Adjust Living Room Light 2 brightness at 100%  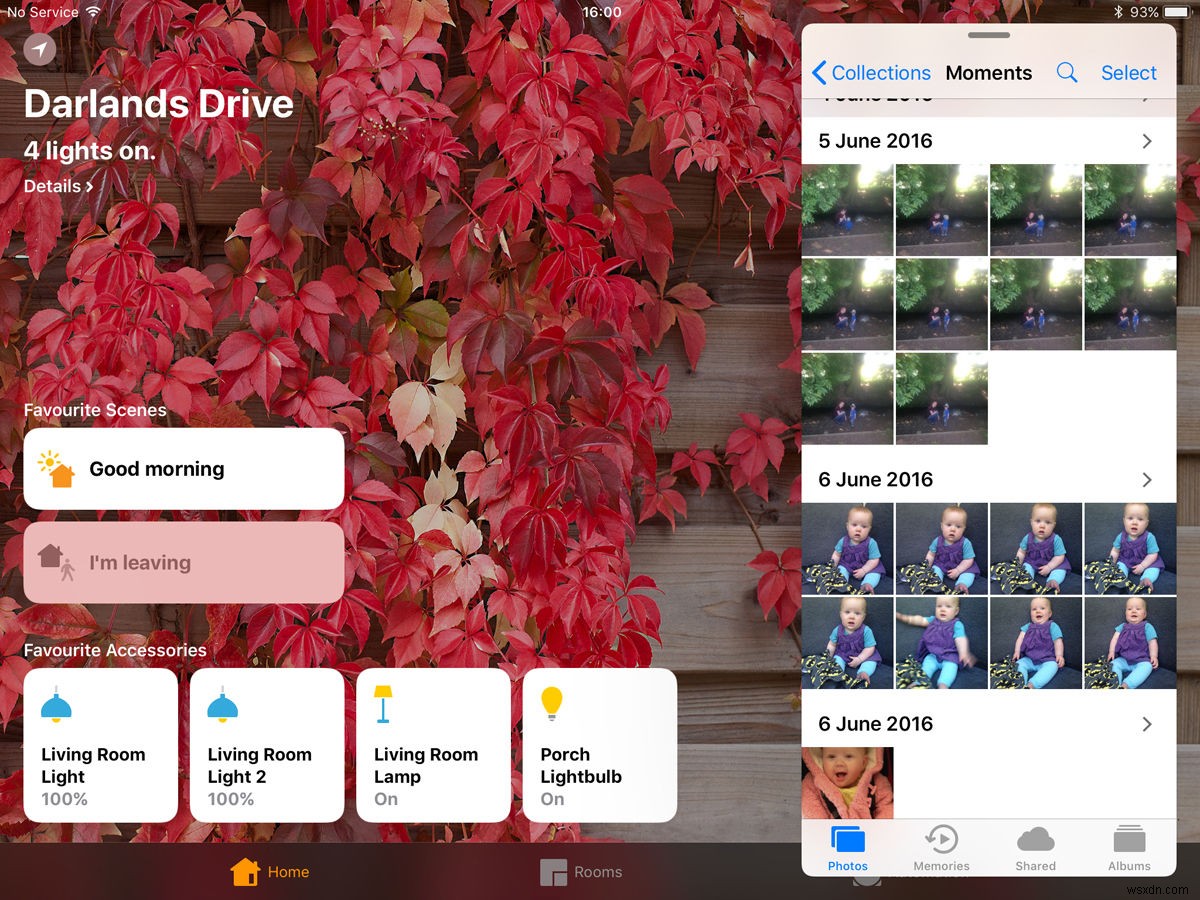point(267,745)
